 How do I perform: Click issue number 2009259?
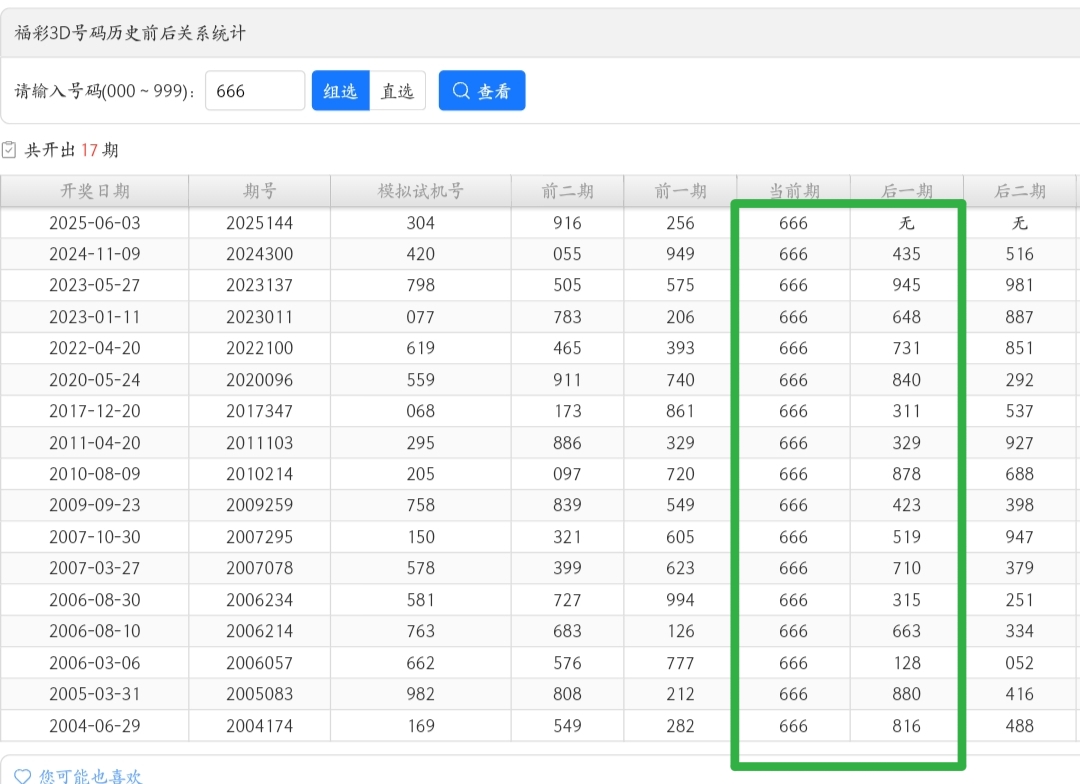point(260,505)
